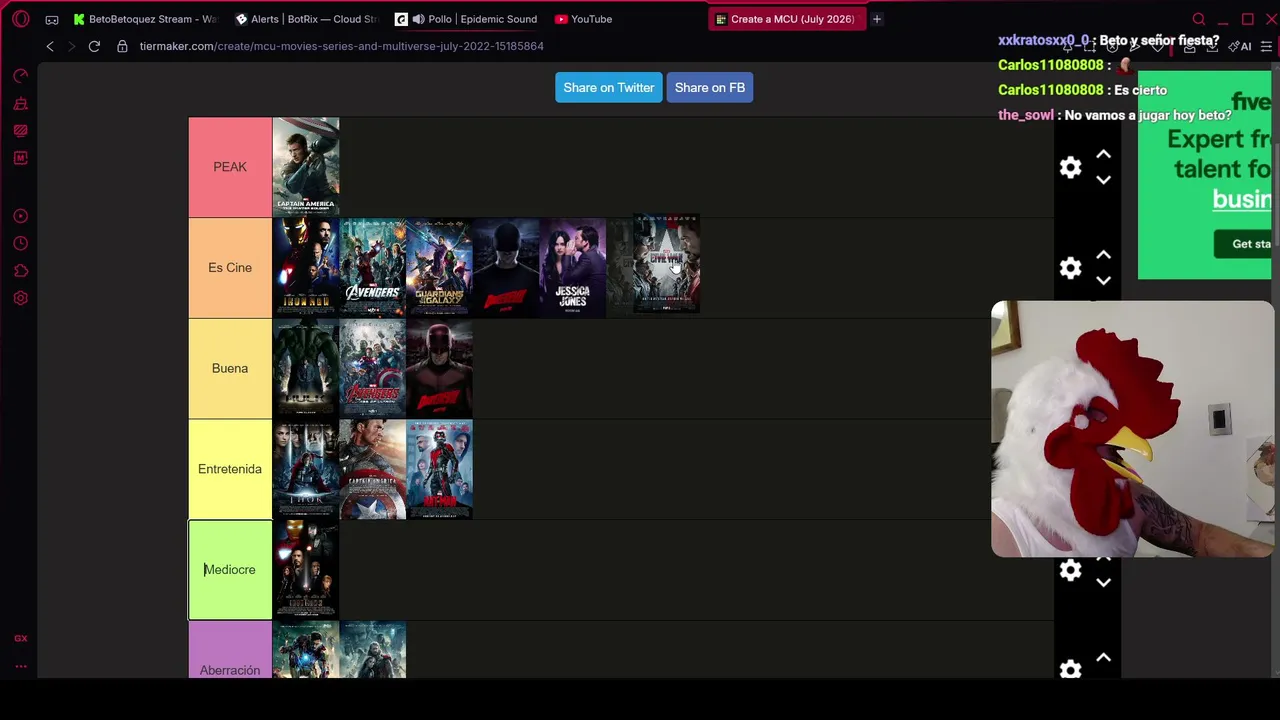Screen dimensions: 1280x720
Task: Select the Iron Man poster in Es Cine
Action: click(x=306, y=268)
